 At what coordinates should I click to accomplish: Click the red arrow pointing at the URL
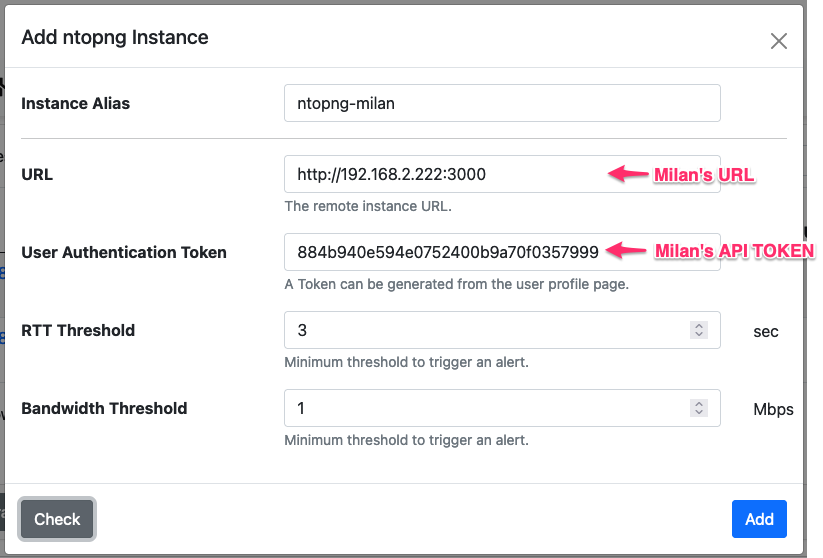(628, 174)
